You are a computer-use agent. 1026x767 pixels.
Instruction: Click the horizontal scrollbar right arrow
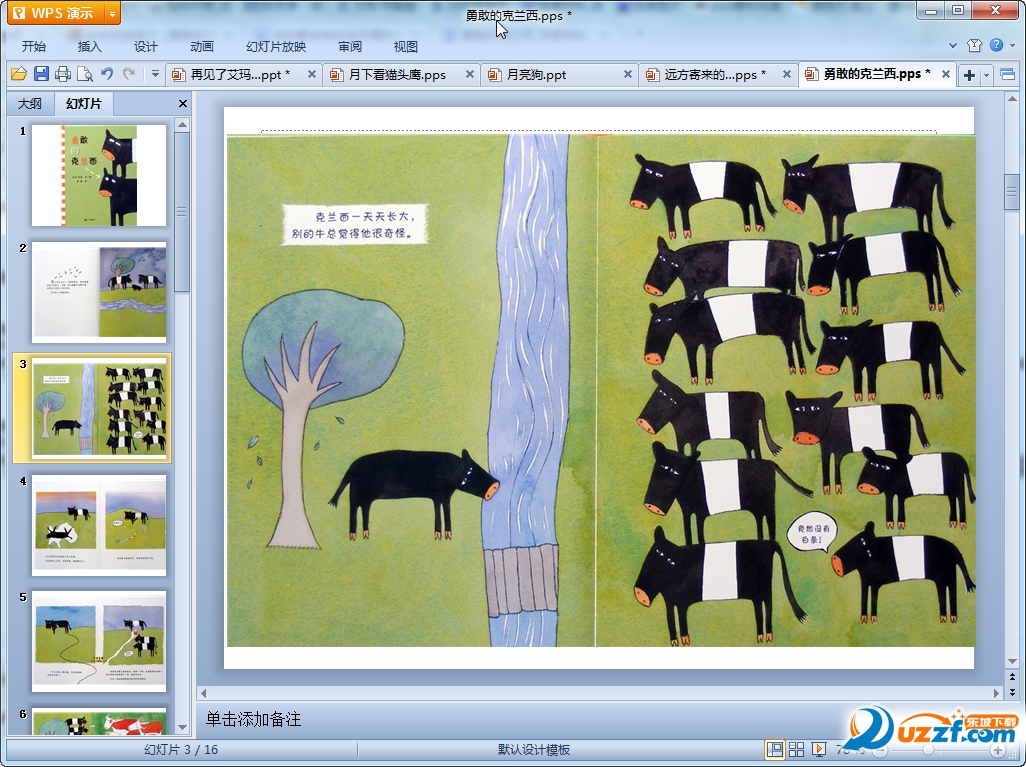click(x=996, y=693)
